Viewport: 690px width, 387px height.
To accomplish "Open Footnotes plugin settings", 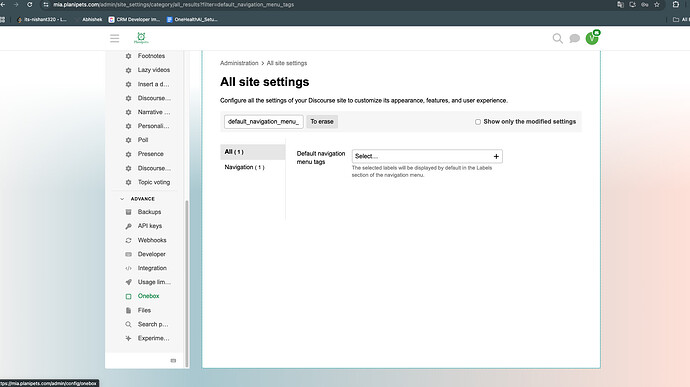I will pos(151,56).
